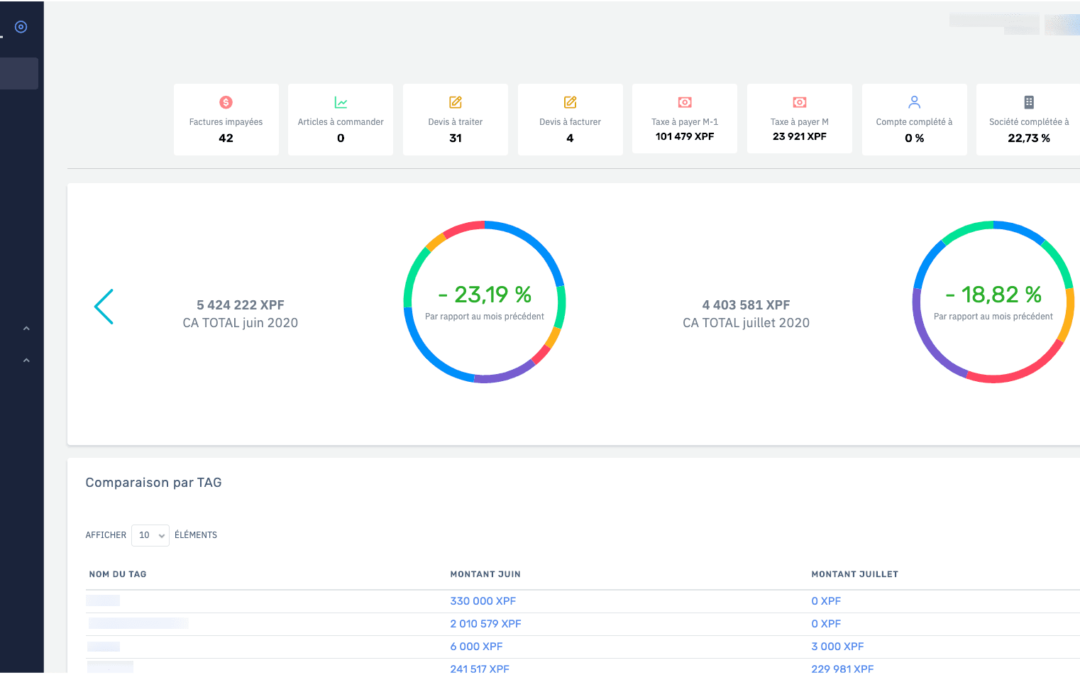Open the 2 010 579 XPF amount link
This screenshot has width=1080, height=675.
(x=486, y=623)
